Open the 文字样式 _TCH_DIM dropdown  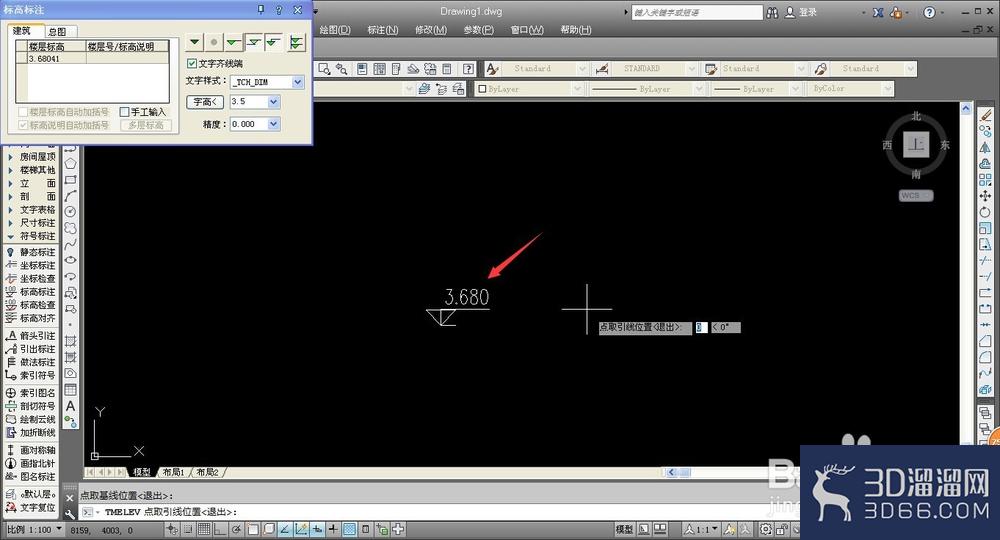tap(298, 82)
